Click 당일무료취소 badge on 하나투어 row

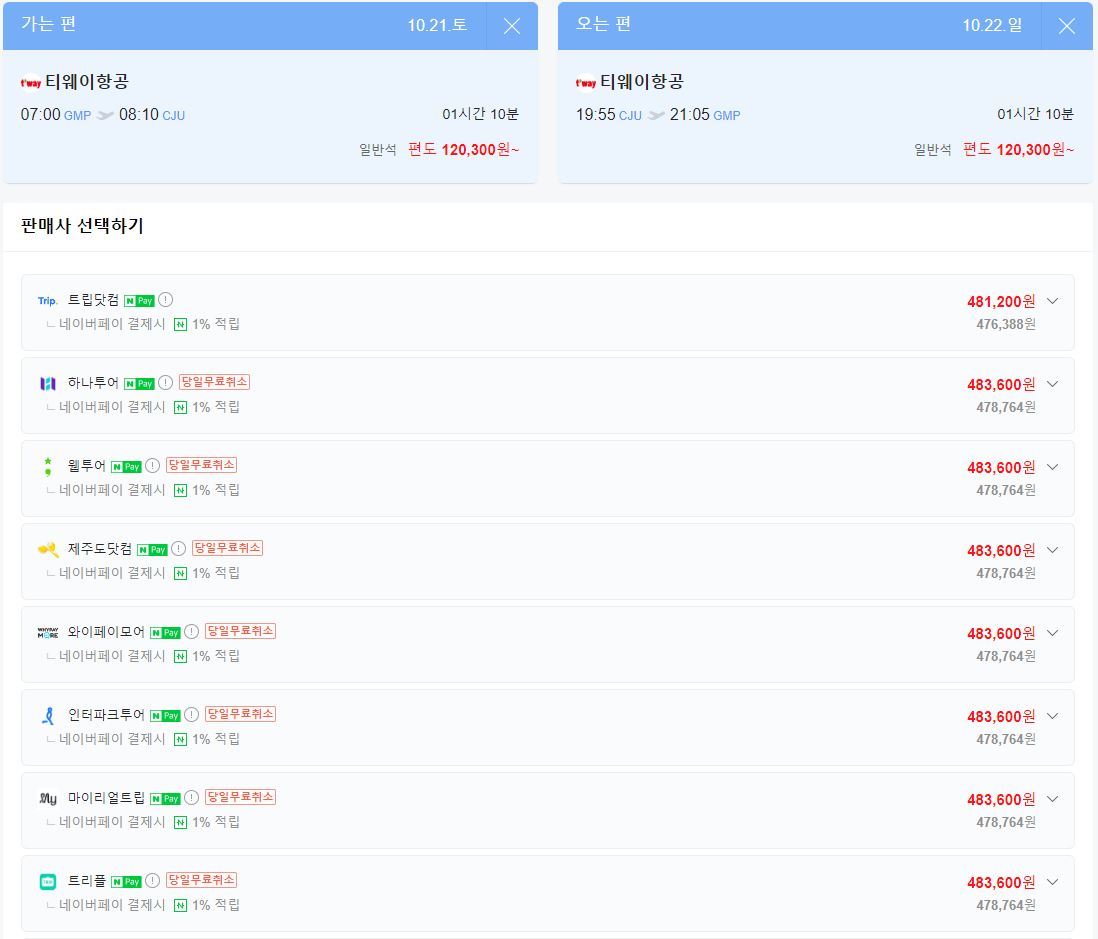click(x=214, y=382)
